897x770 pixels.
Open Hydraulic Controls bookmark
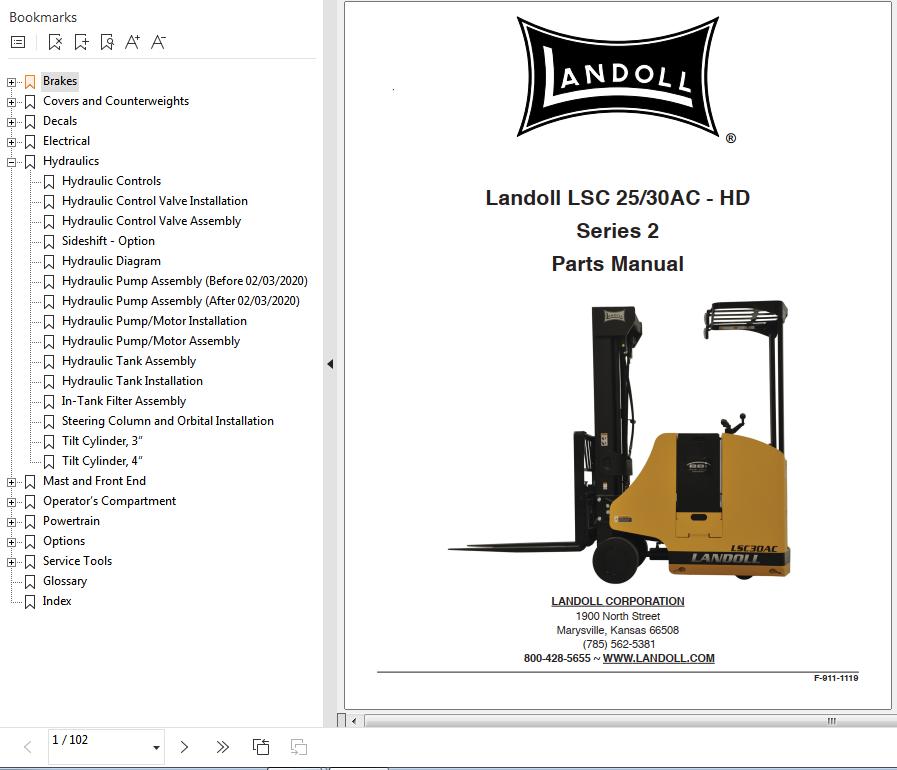click(x=112, y=181)
